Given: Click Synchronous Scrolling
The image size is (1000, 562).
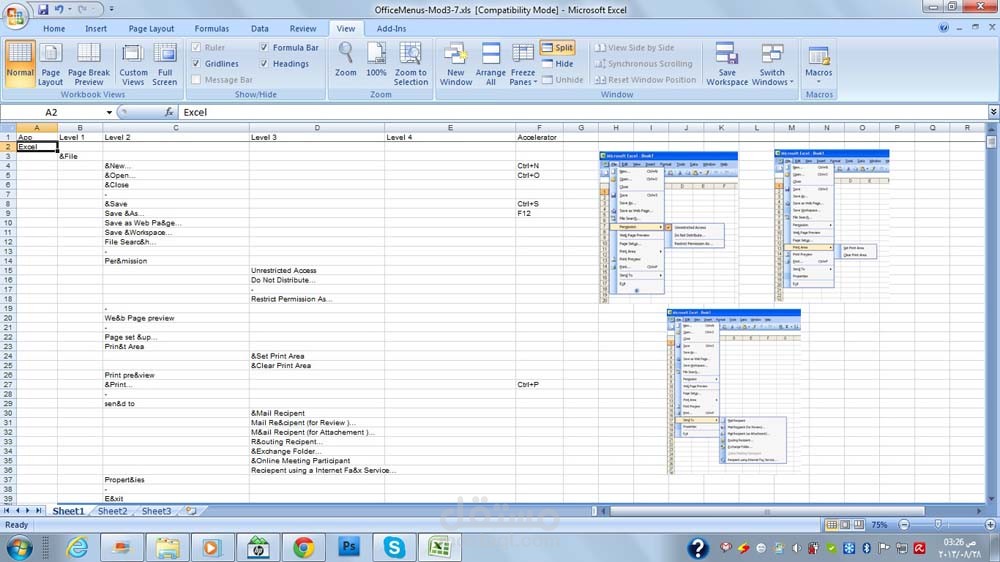Looking at the screenshot, I should (x=643, y=63).
